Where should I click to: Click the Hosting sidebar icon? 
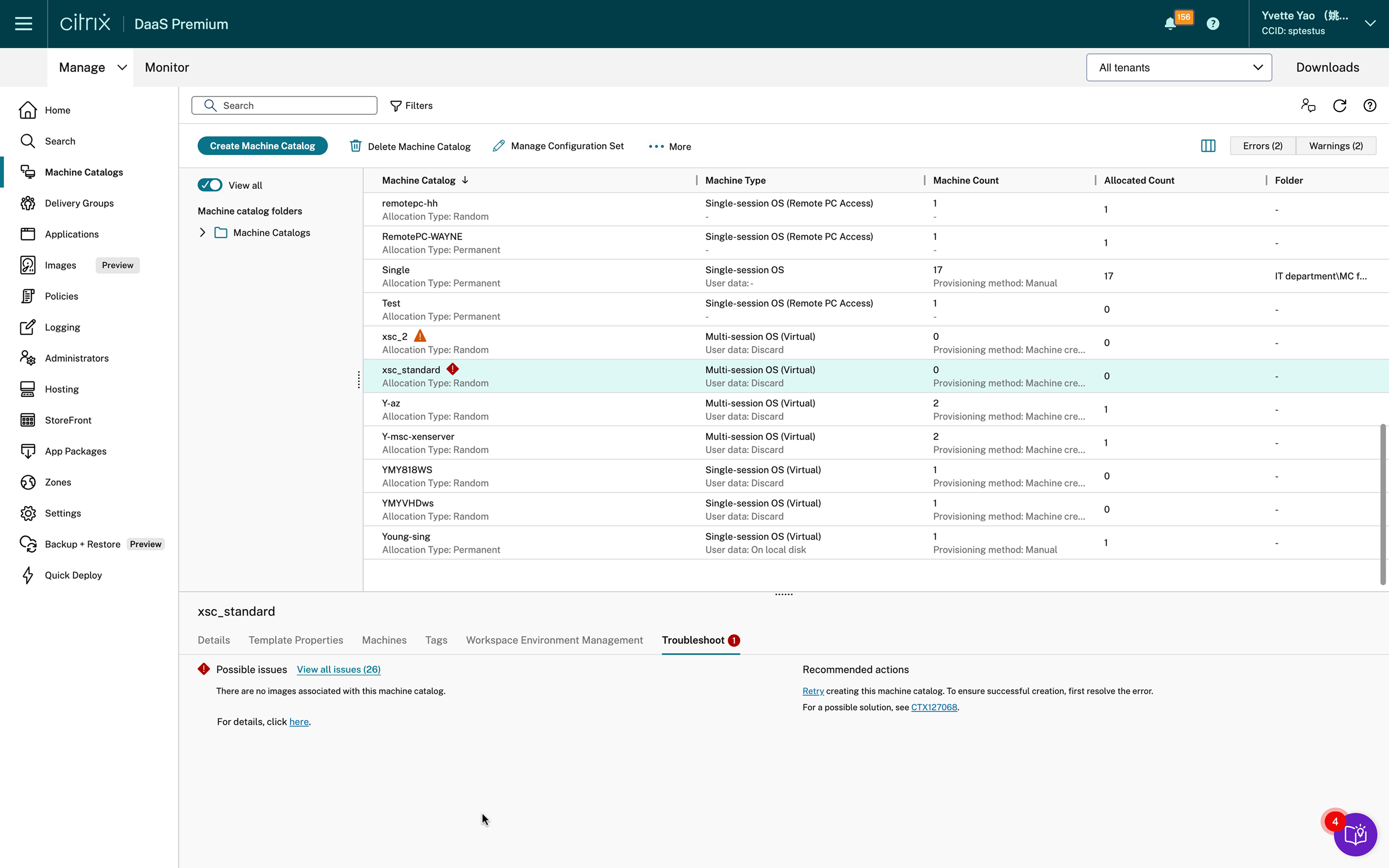click(28, 389)
